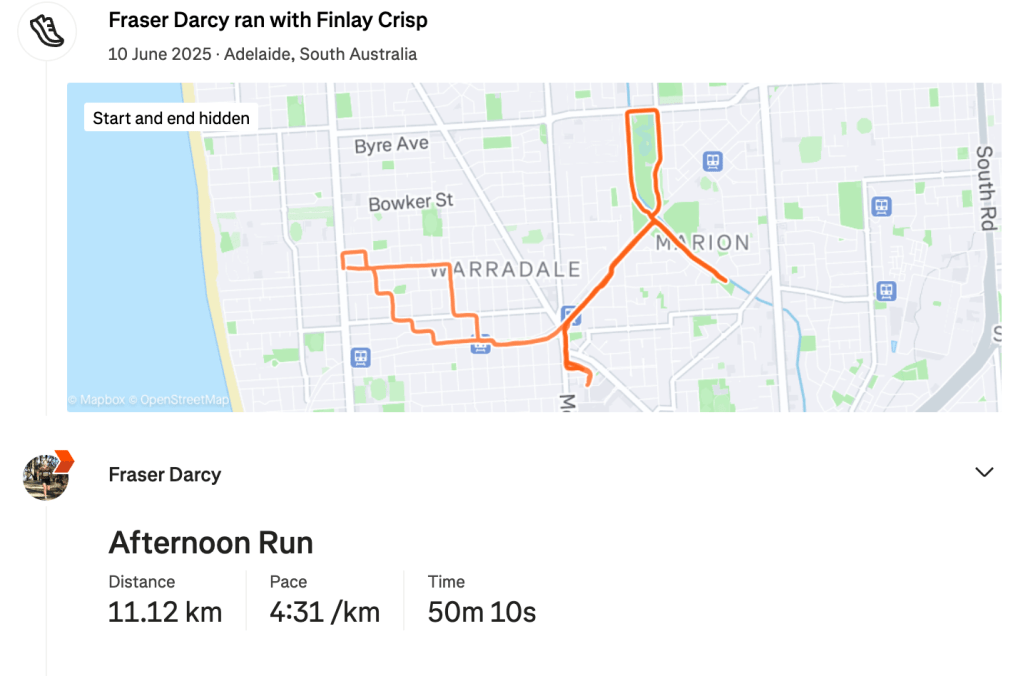Viewport: 1023px width, 676px height.
Task: Click the lower station icon on map's right side
Action: 886,291
